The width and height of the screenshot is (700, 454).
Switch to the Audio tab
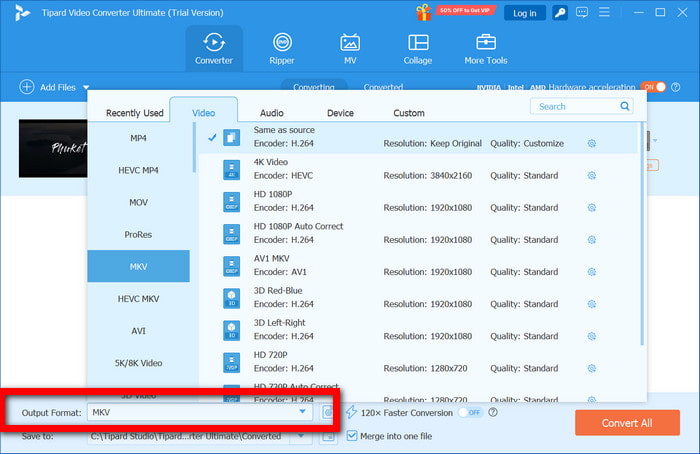point(271,113)
